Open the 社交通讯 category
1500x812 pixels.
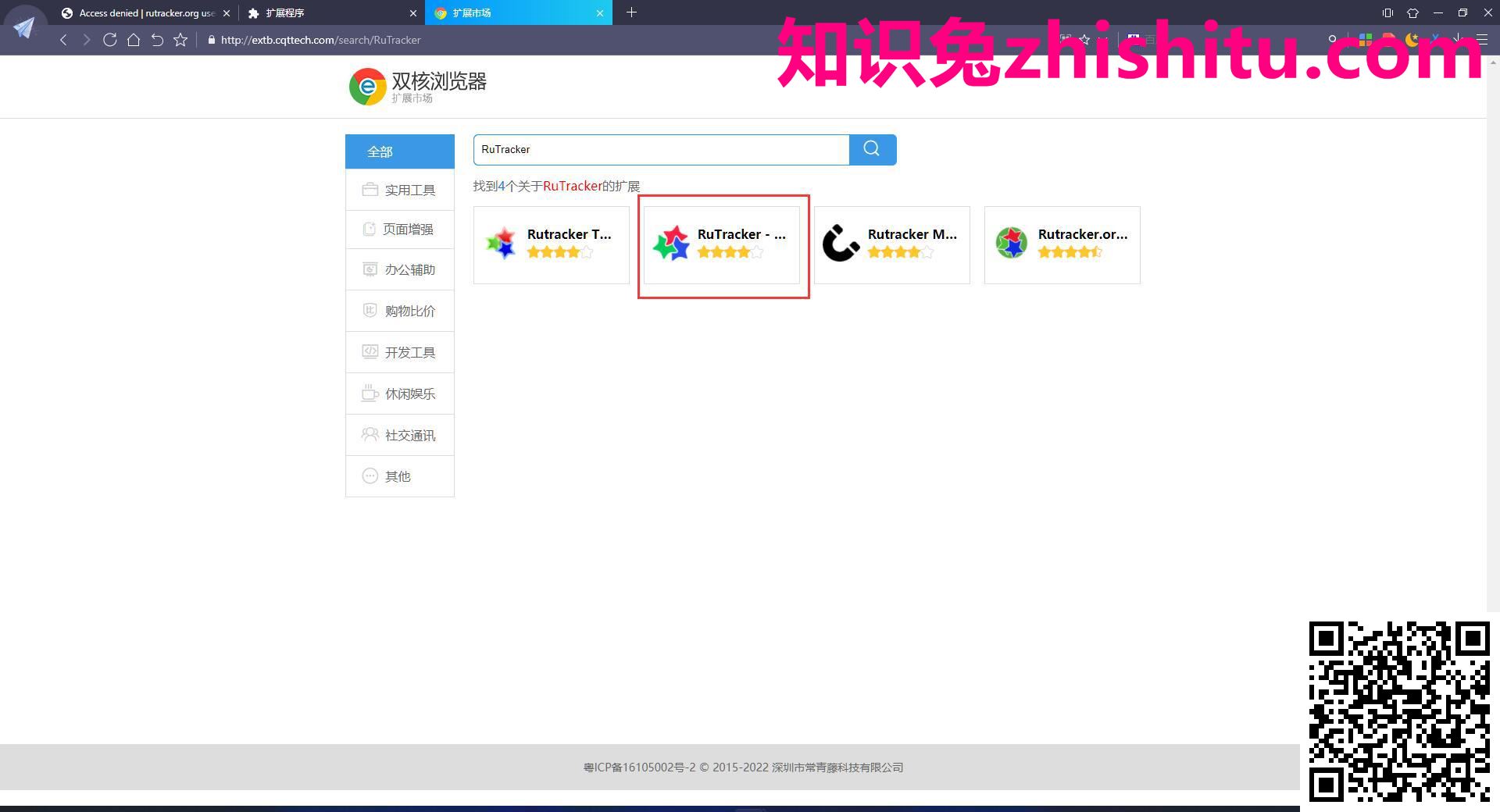[x=400, y=435]
